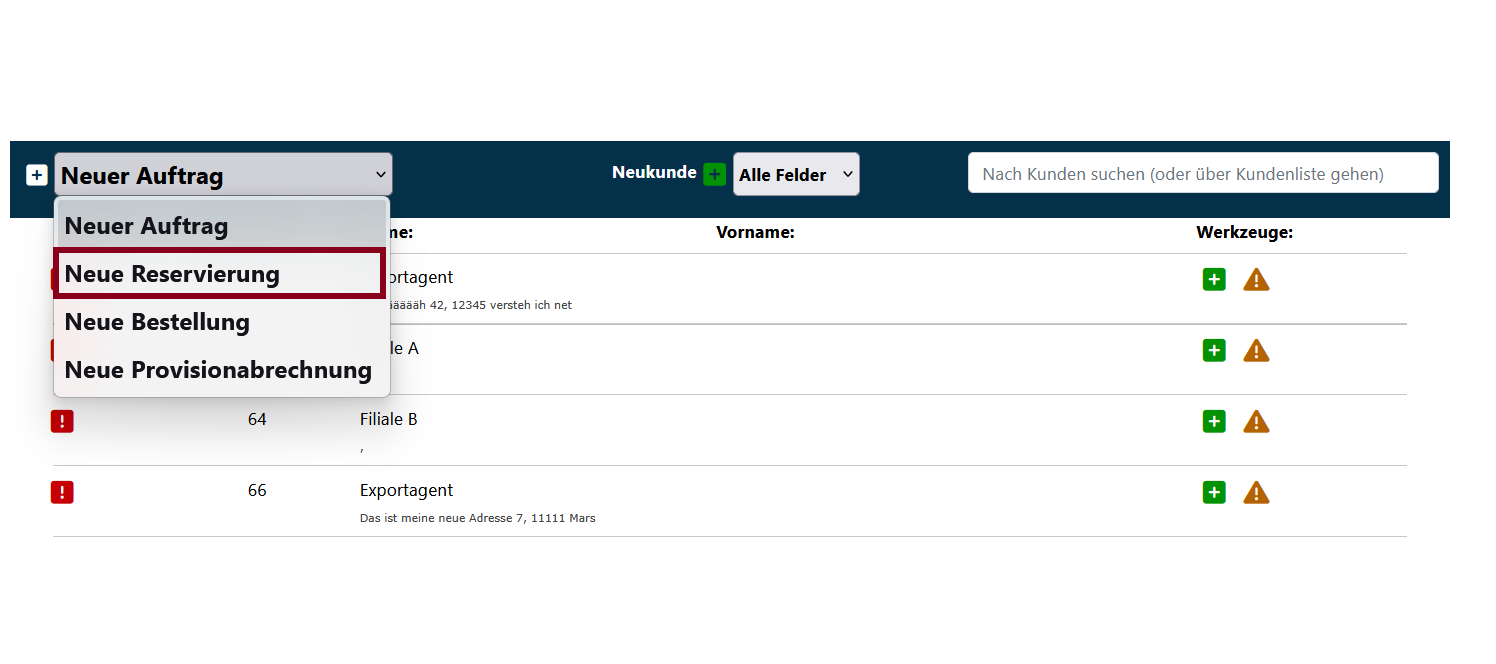Viewport: 1496px width, 664px height.
Task: Pick Neue Provisionabrechnung in the dropdown list
Action: (x=218, y=370)
